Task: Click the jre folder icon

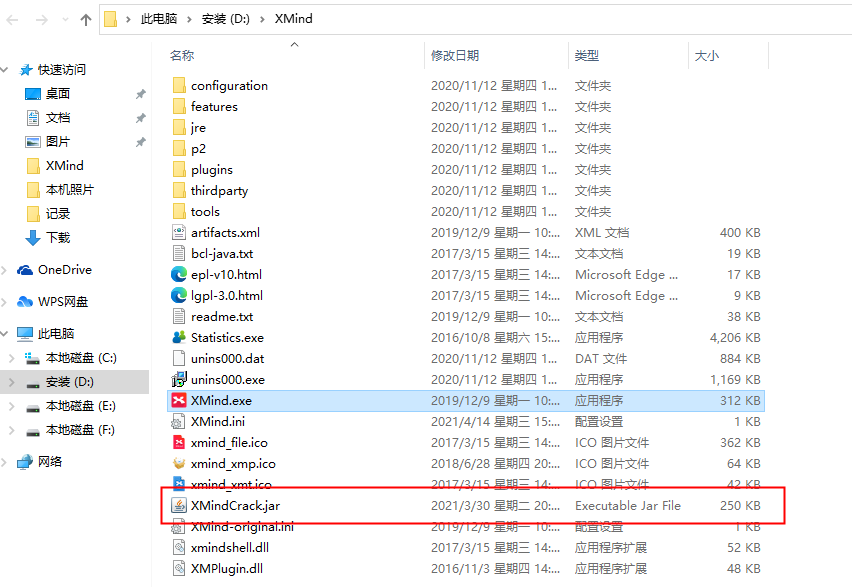Action: coord(179,128)
